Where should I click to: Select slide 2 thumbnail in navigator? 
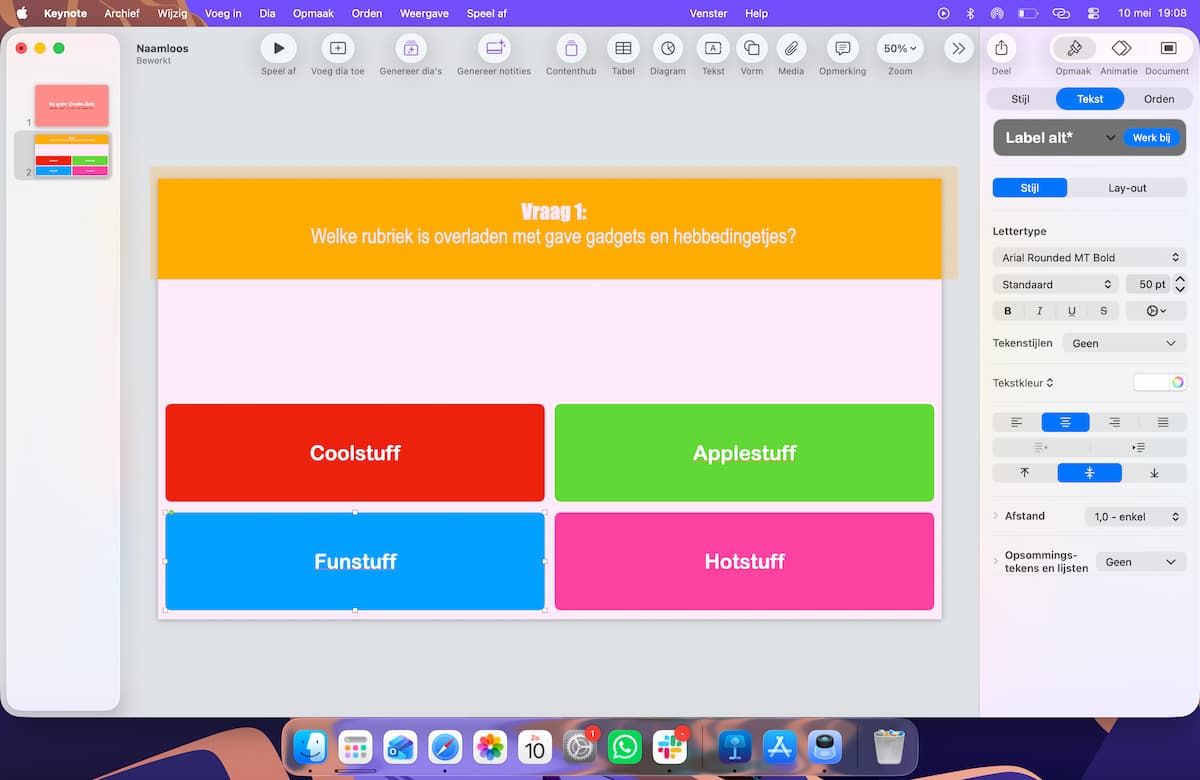(72, 156)
